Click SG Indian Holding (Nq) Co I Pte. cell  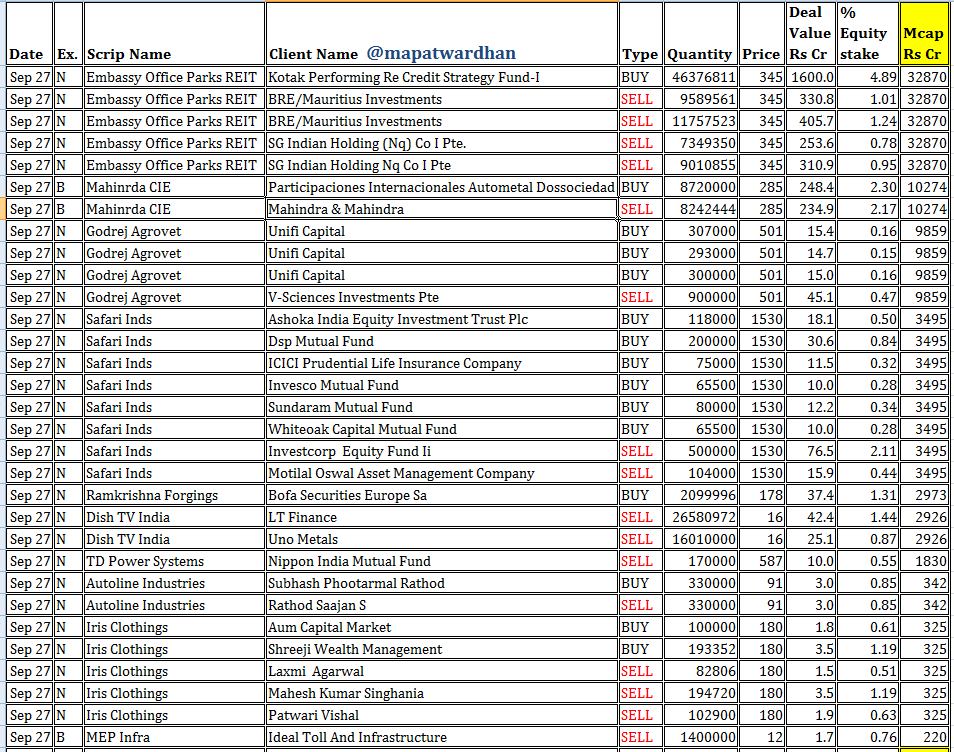442,144
